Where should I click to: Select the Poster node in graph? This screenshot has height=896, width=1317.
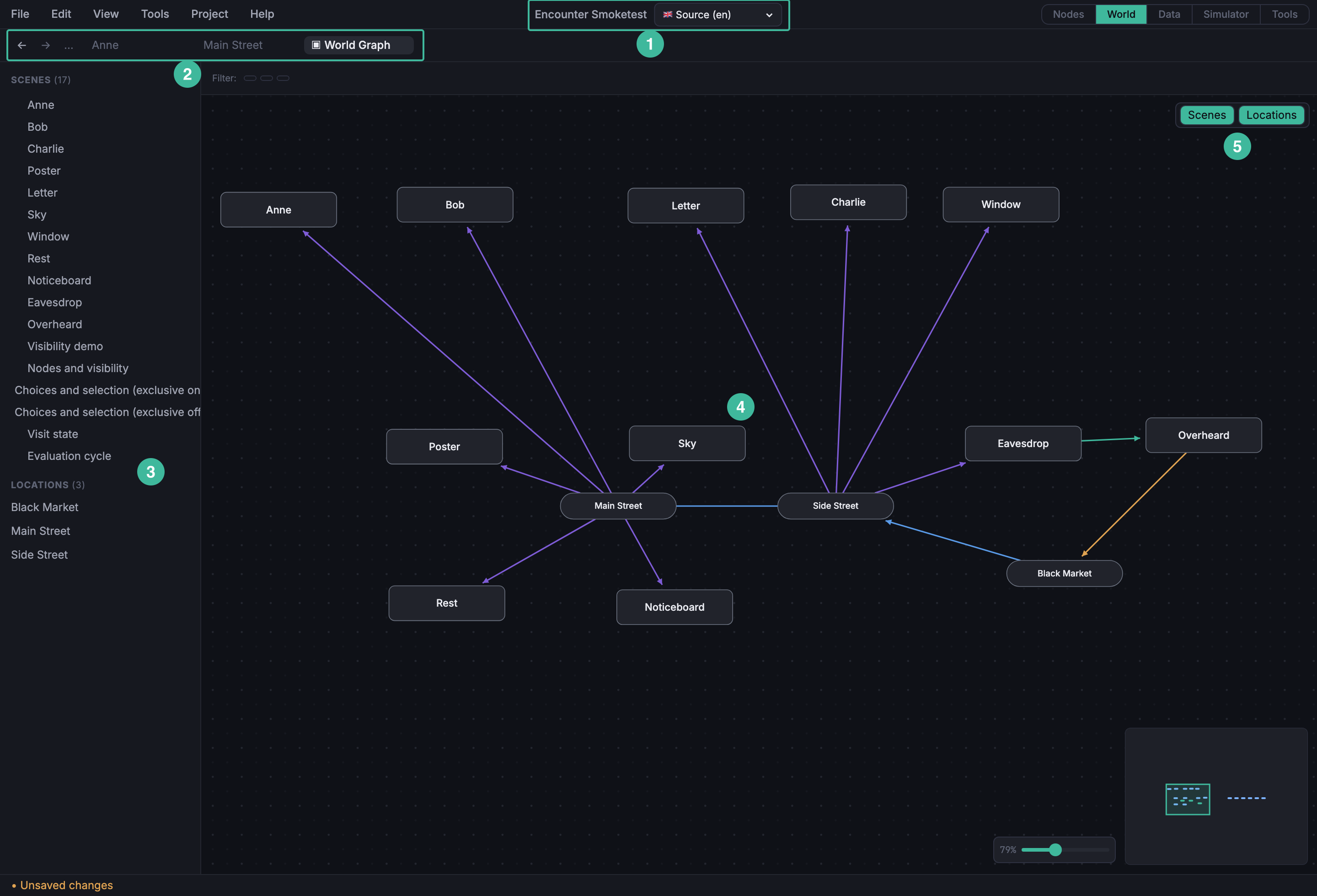tap(444, 446)
